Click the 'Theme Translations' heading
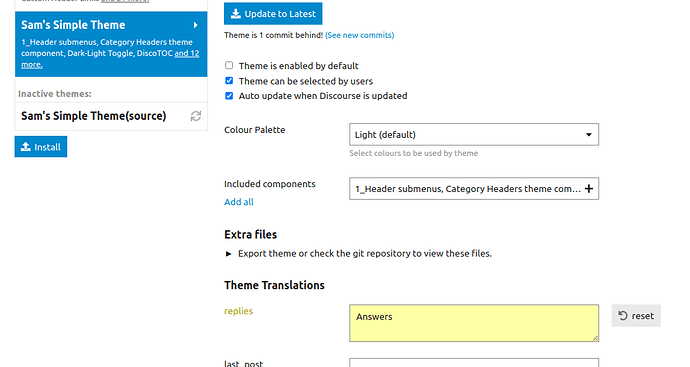The height and width of the screenshot is (367, 690). click(x=274, y=285)
